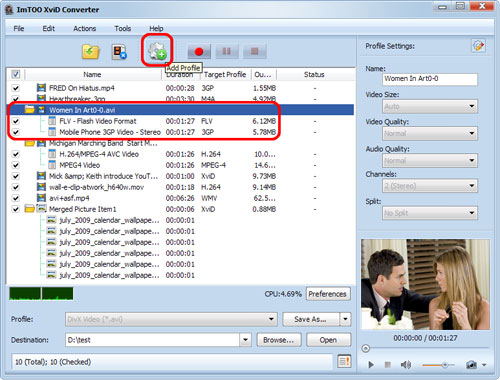Image resolution: width=500 pixels, height=380 pixels.
Task: Click the Browse... button
Action: (279, 340)
